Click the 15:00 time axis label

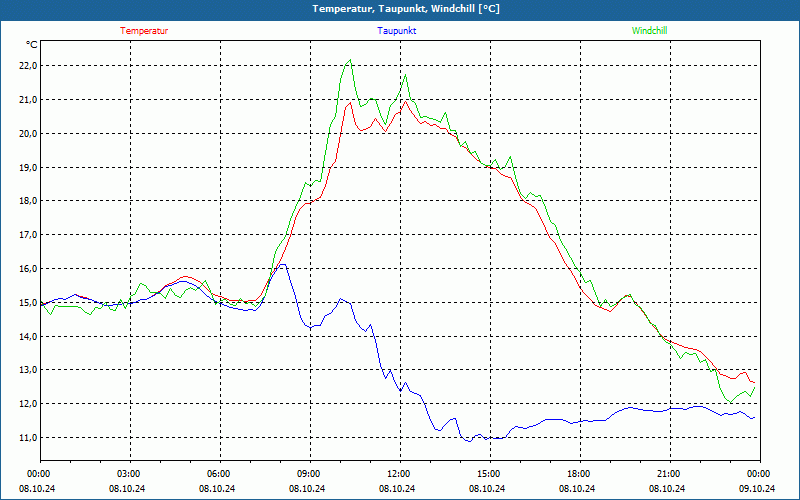488,473
